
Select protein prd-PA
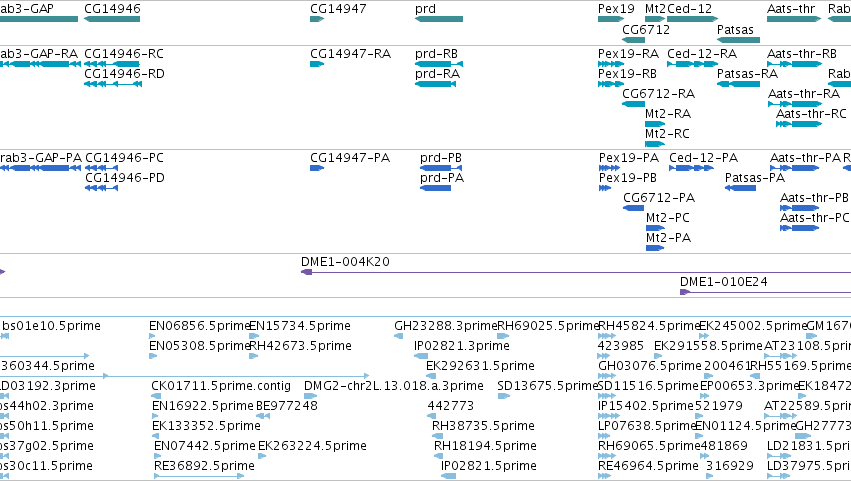coord(435,188)
